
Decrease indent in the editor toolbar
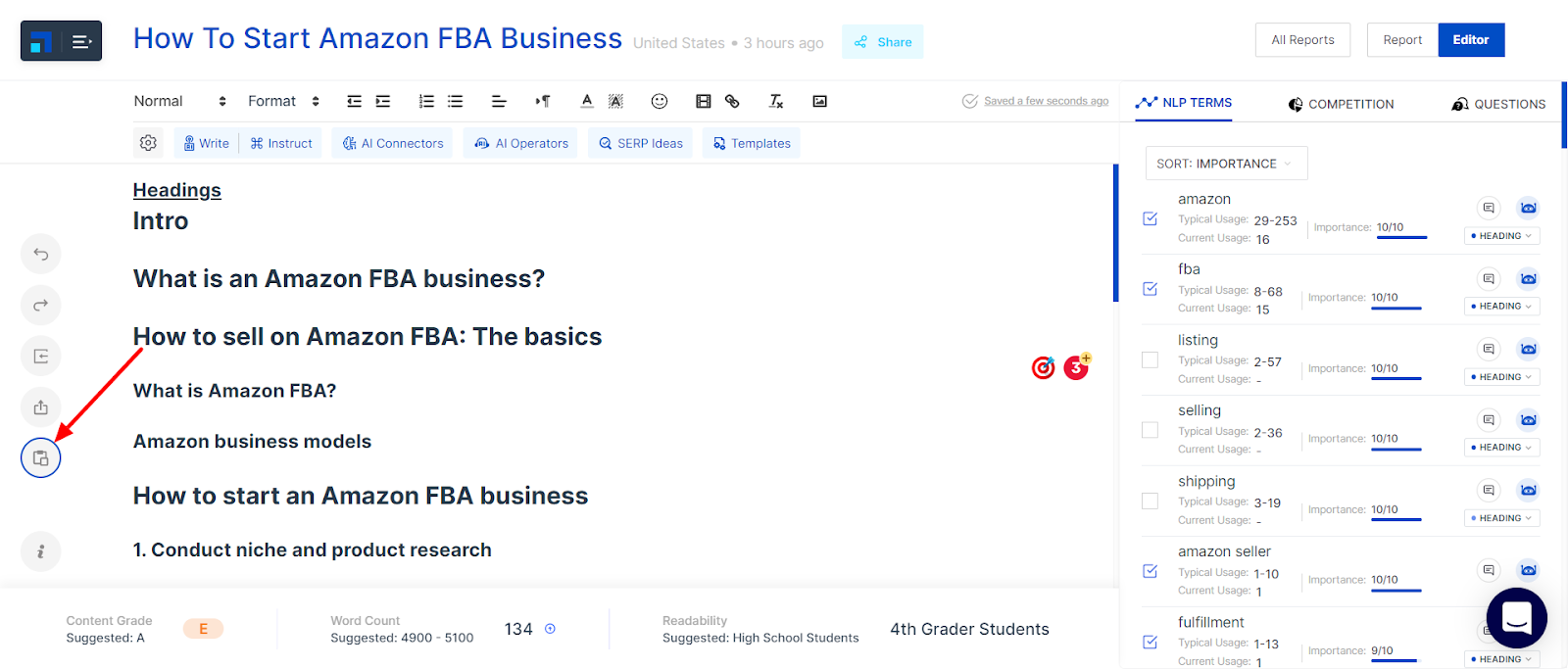coord(354,101)
